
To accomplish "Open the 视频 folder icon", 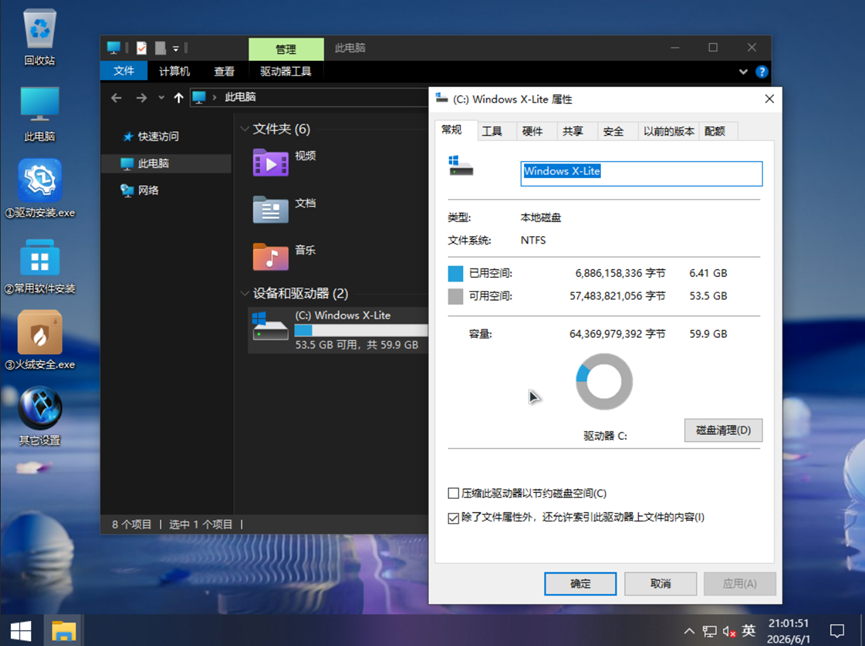I will (x=270, y=162).
